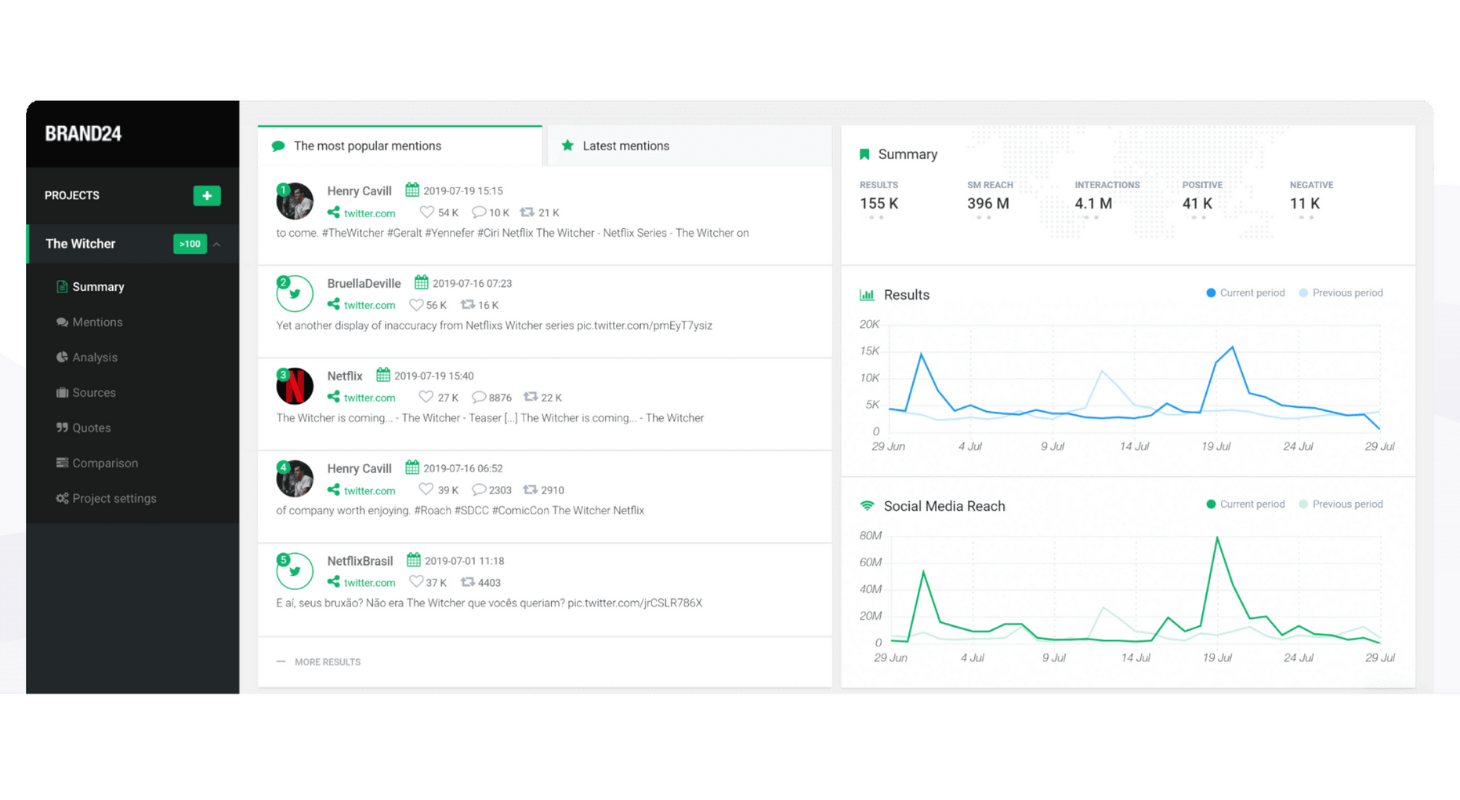This screenshot has height=800, width=1460.
Task: Click the star icon on Latest mentions tab
Action: tap(568, 146)
